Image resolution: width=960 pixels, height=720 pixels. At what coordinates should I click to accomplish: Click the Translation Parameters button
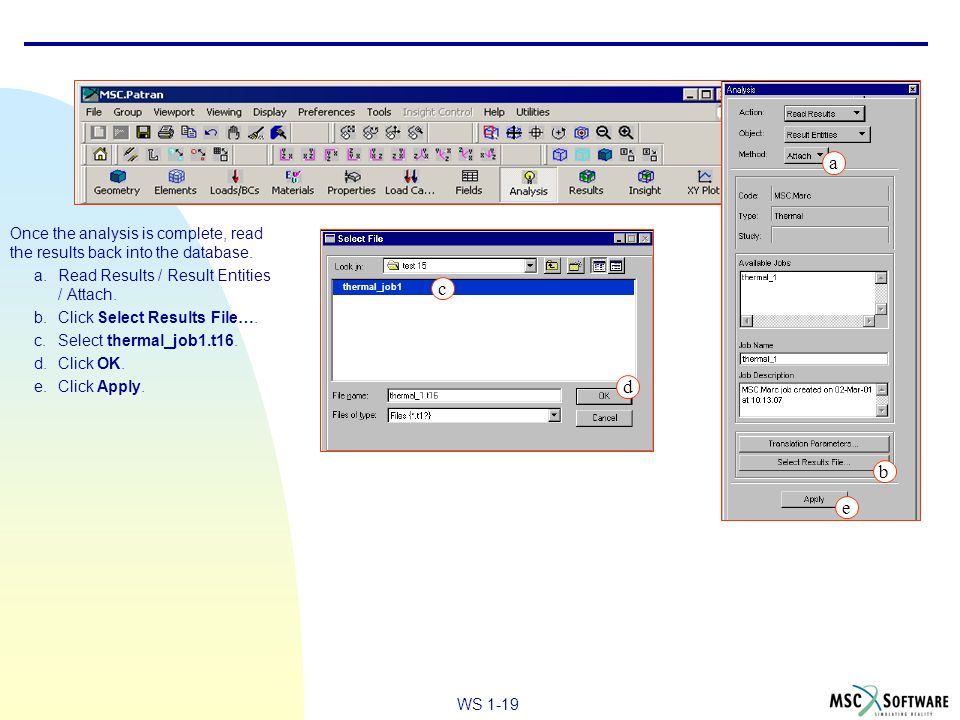[814, 444]
